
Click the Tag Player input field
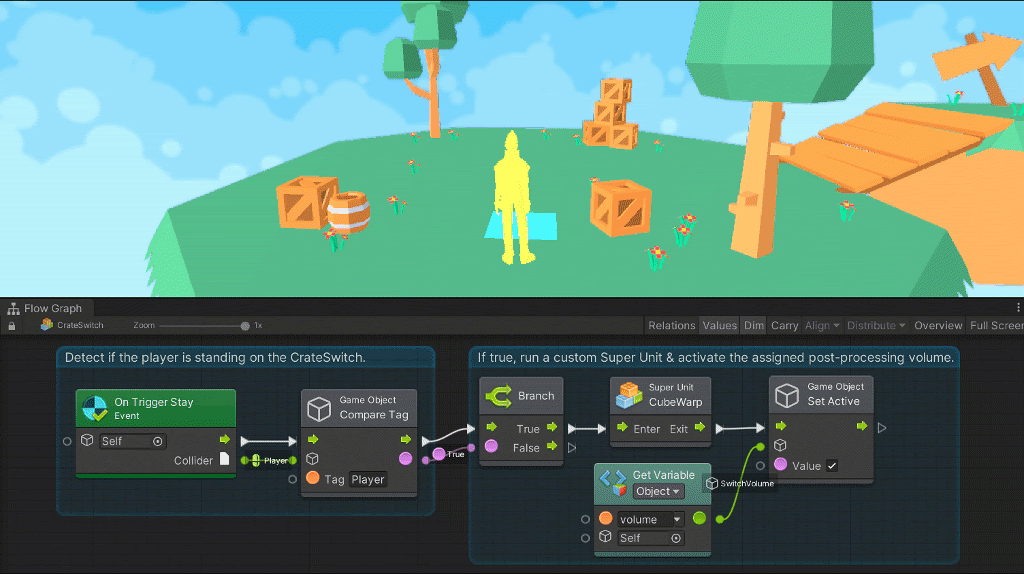(368, 479)
